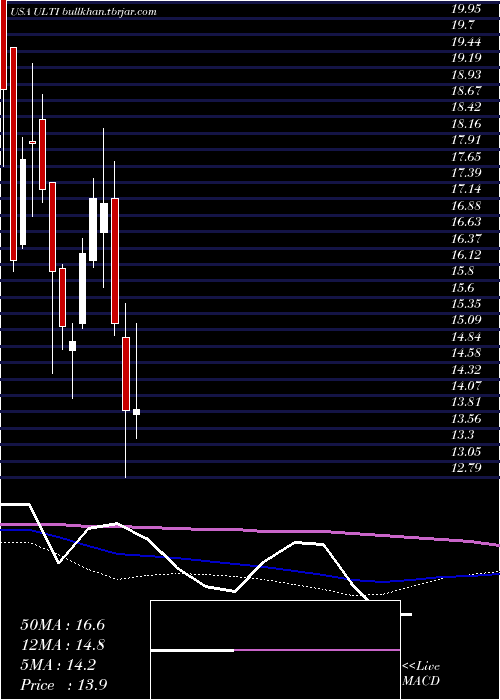The height and width of the screenshot is (700, 500).
Task: Select the 19.95 price axis label
Action: coord(466,9)
